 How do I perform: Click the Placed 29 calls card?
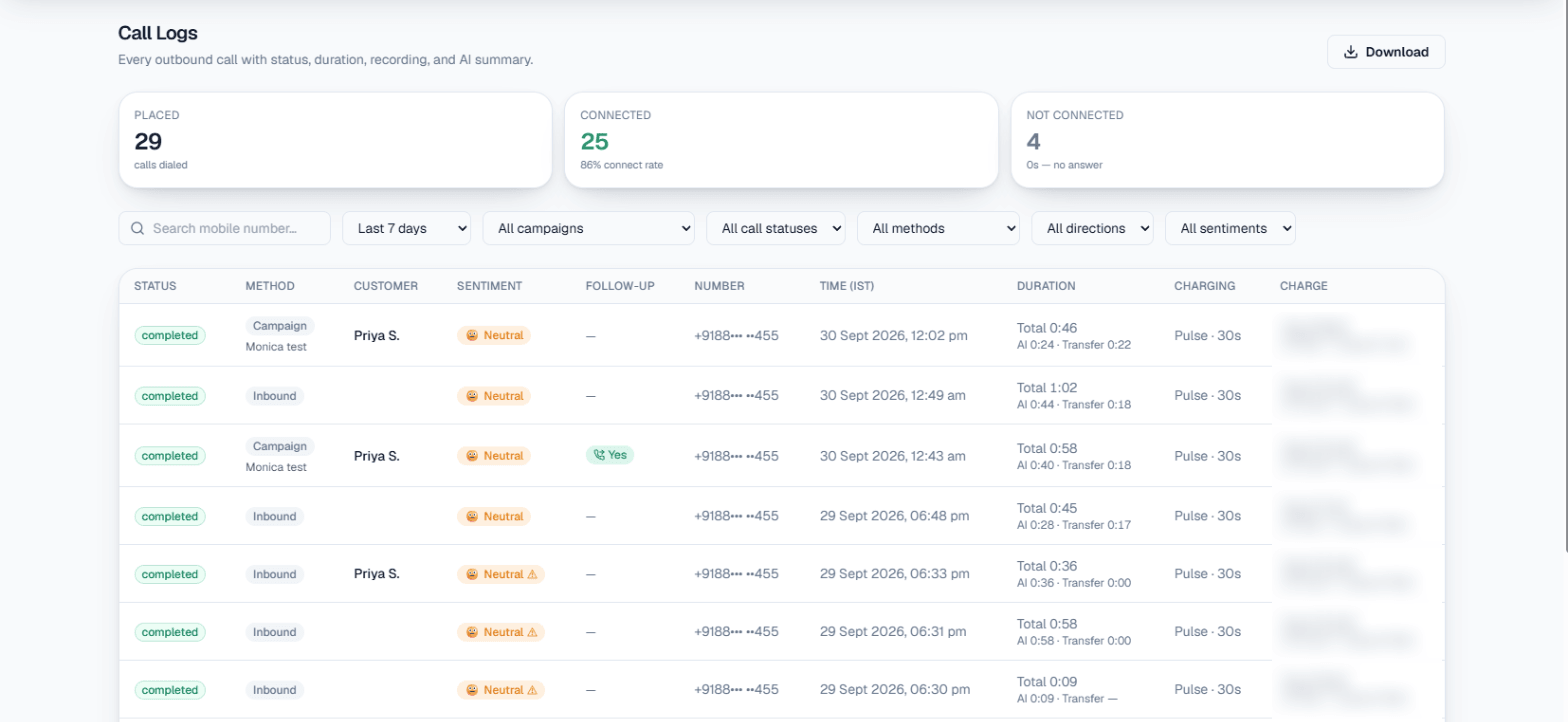click(x=335, y=140)
